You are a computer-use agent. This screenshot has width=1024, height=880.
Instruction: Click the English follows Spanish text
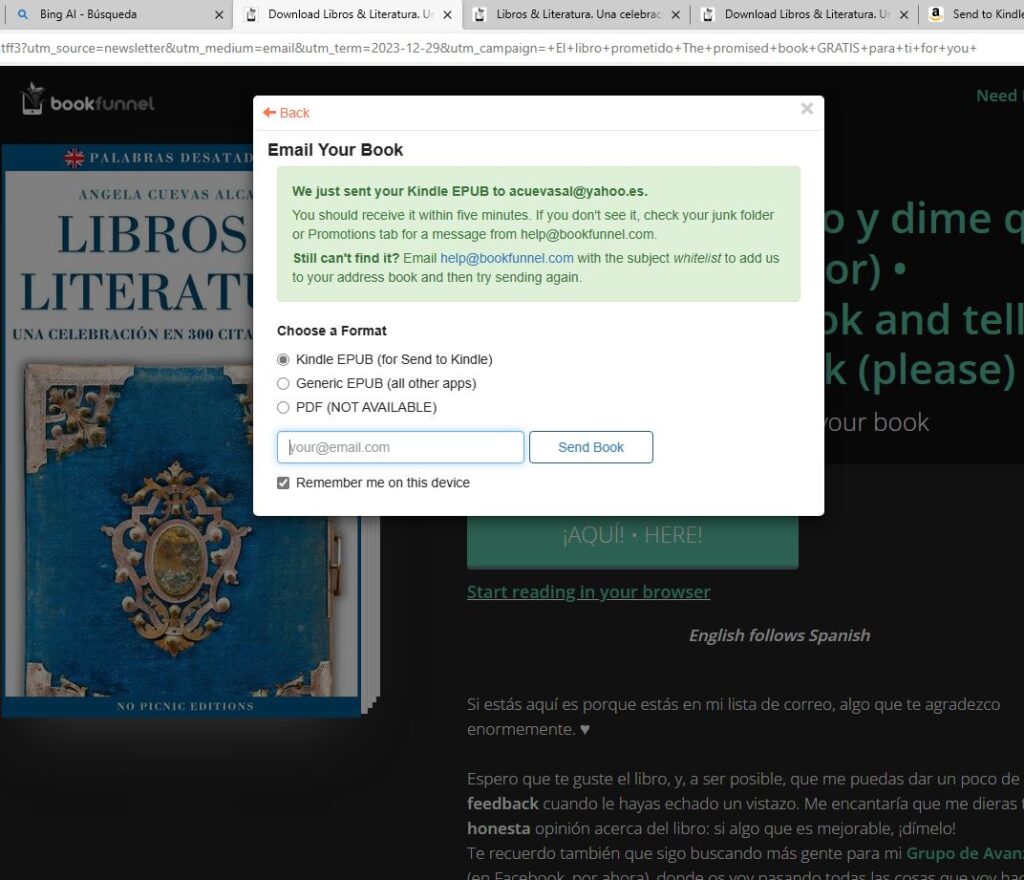779,636
